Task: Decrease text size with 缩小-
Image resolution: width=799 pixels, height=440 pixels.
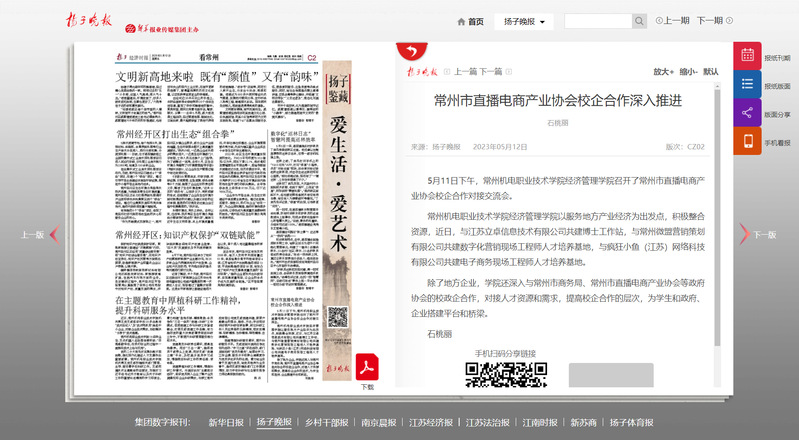Action: (687, 72)
